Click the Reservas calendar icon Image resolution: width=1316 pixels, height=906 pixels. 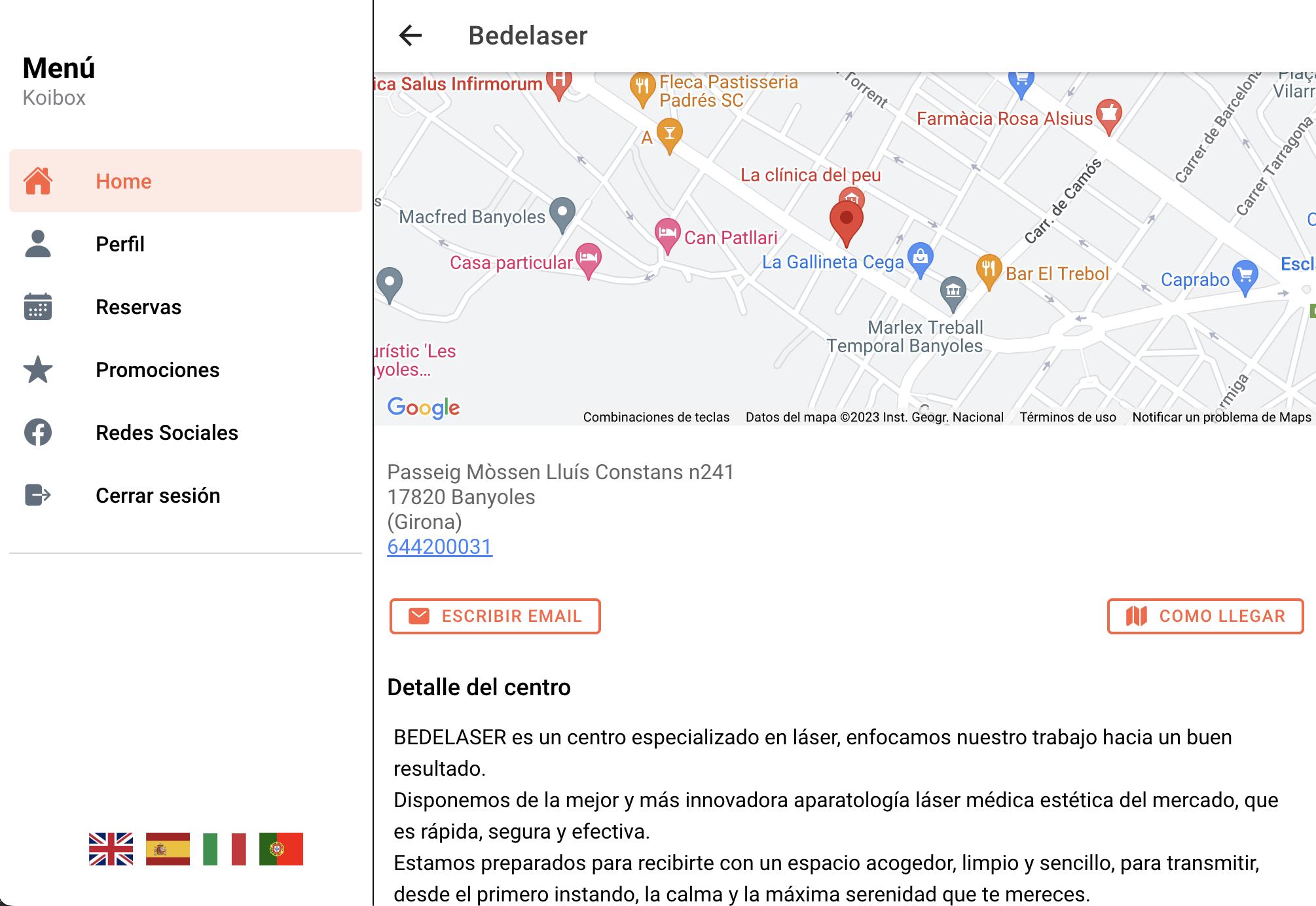pos(38,307)
